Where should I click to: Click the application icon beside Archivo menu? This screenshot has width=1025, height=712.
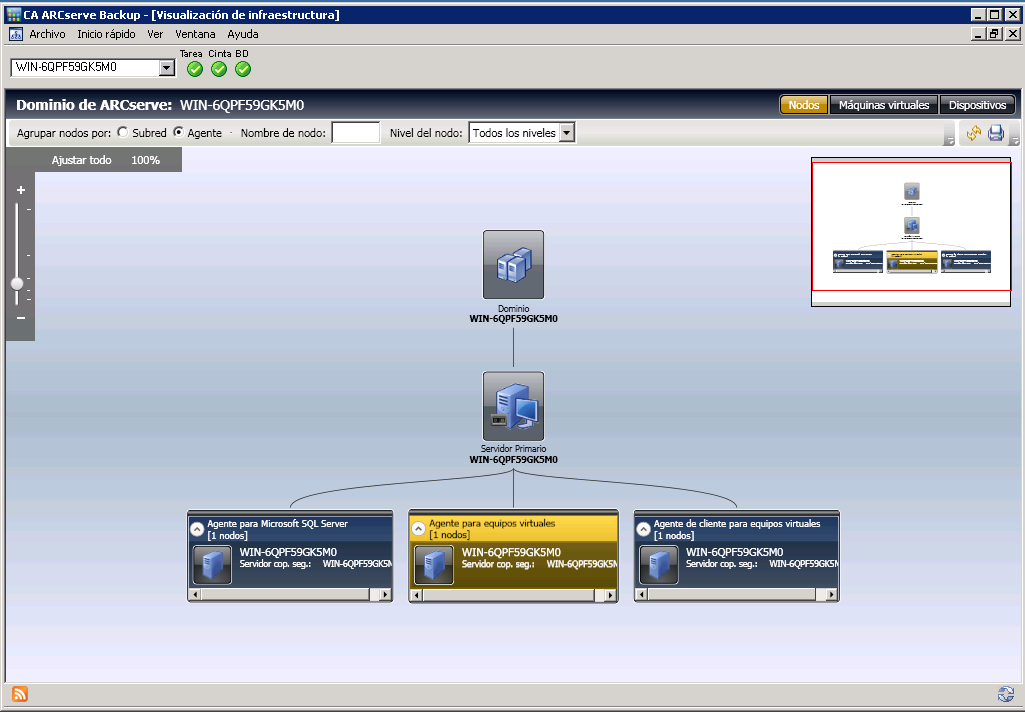click(x=16, y=34)
